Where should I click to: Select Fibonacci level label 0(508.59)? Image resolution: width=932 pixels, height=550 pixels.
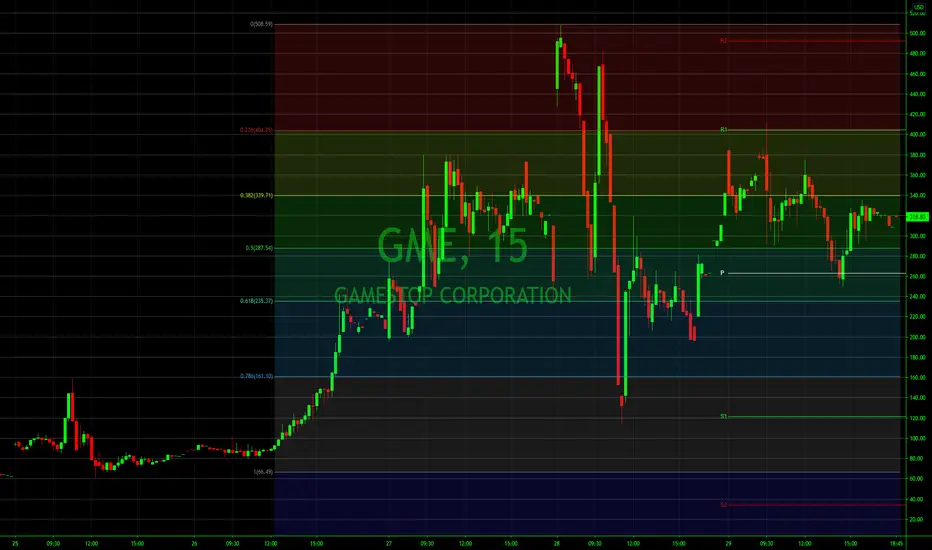(261, 24)
